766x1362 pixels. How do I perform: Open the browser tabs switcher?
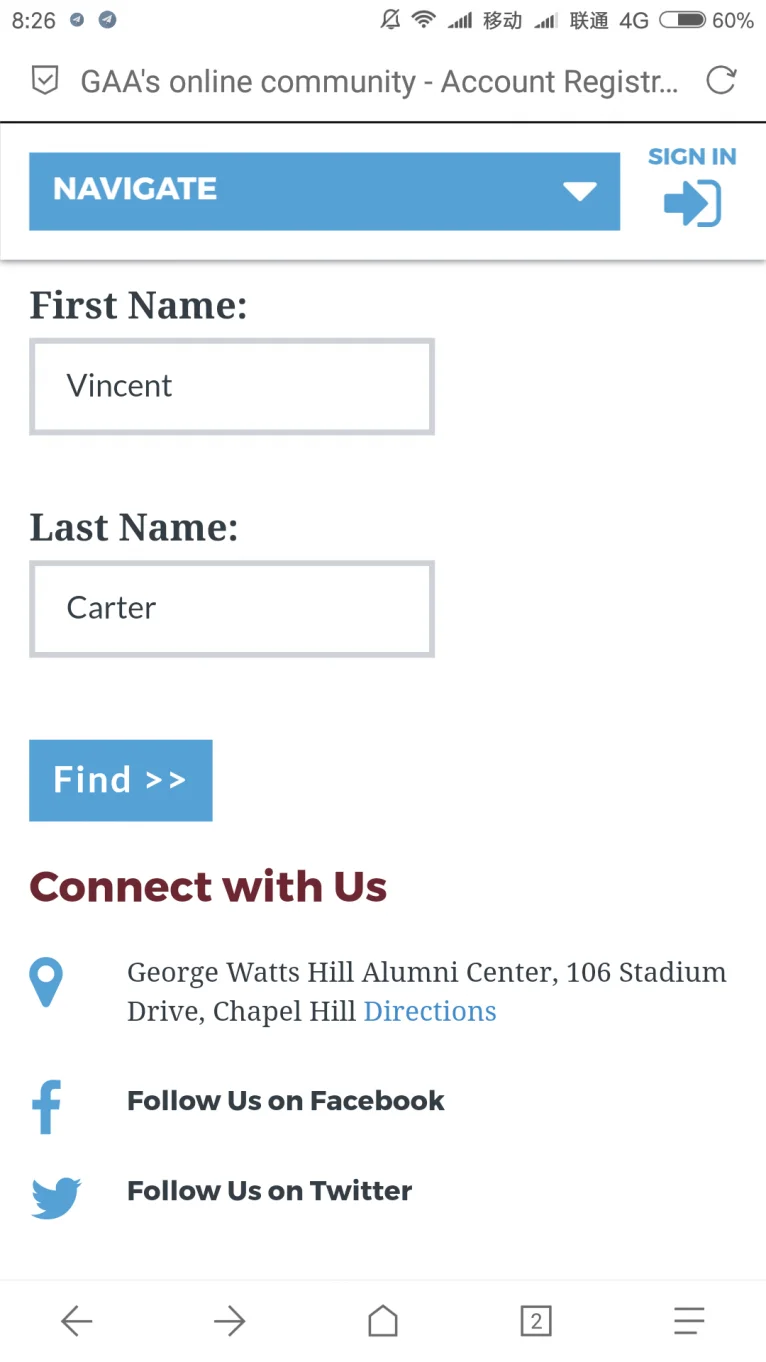click(x=536, y=1321)
